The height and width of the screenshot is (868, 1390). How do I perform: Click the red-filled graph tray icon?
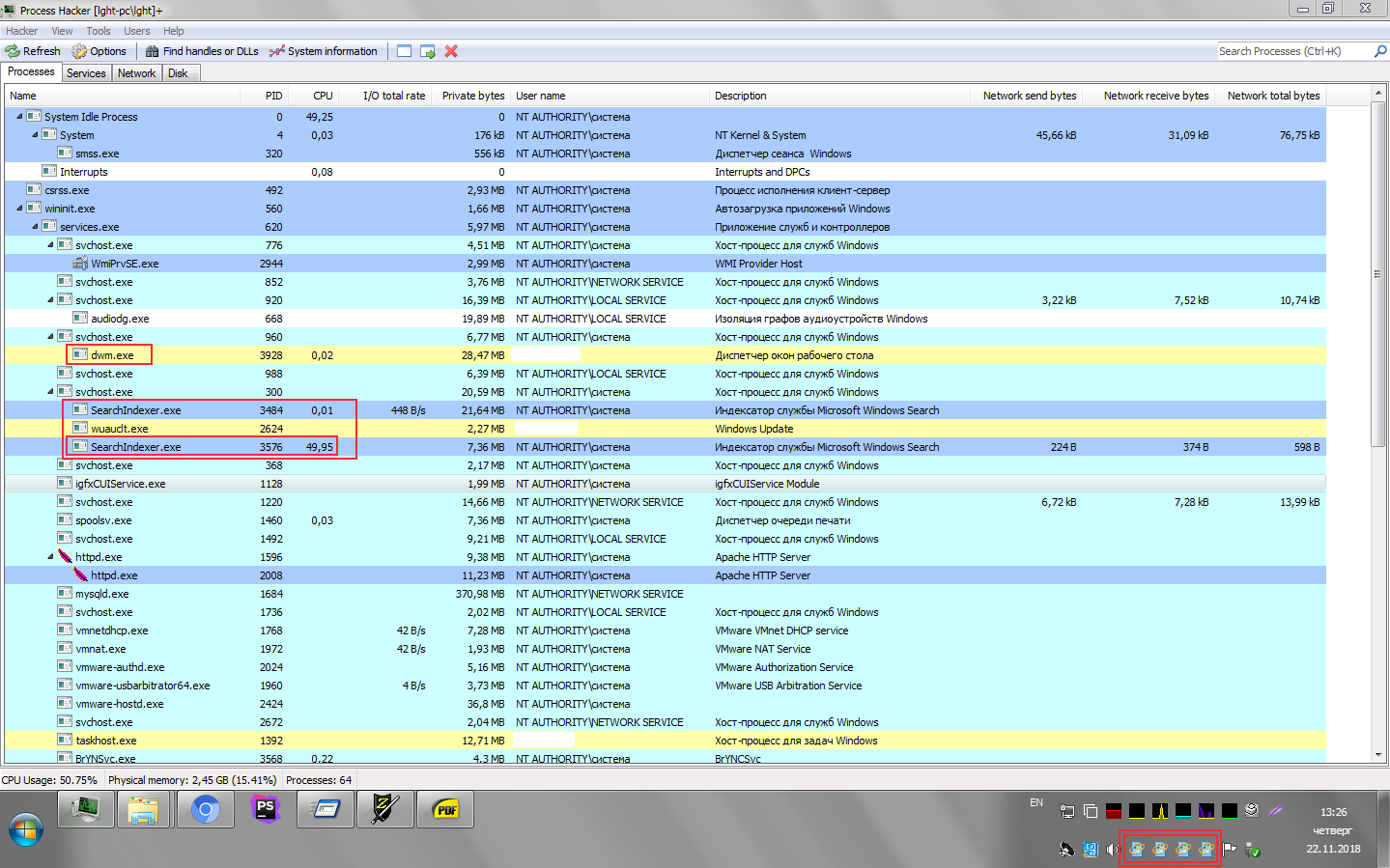coord(1114,811)
